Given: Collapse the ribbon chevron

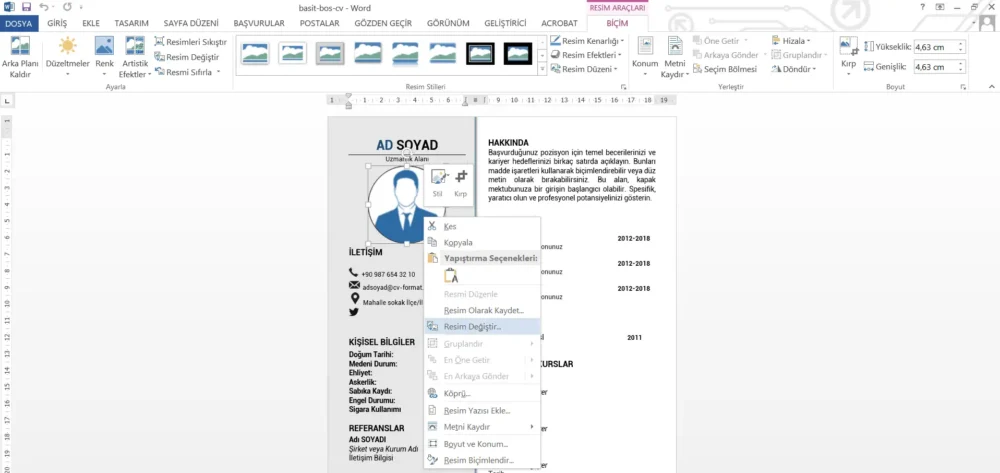Looking at the screenshot, I should click(992, 87).
